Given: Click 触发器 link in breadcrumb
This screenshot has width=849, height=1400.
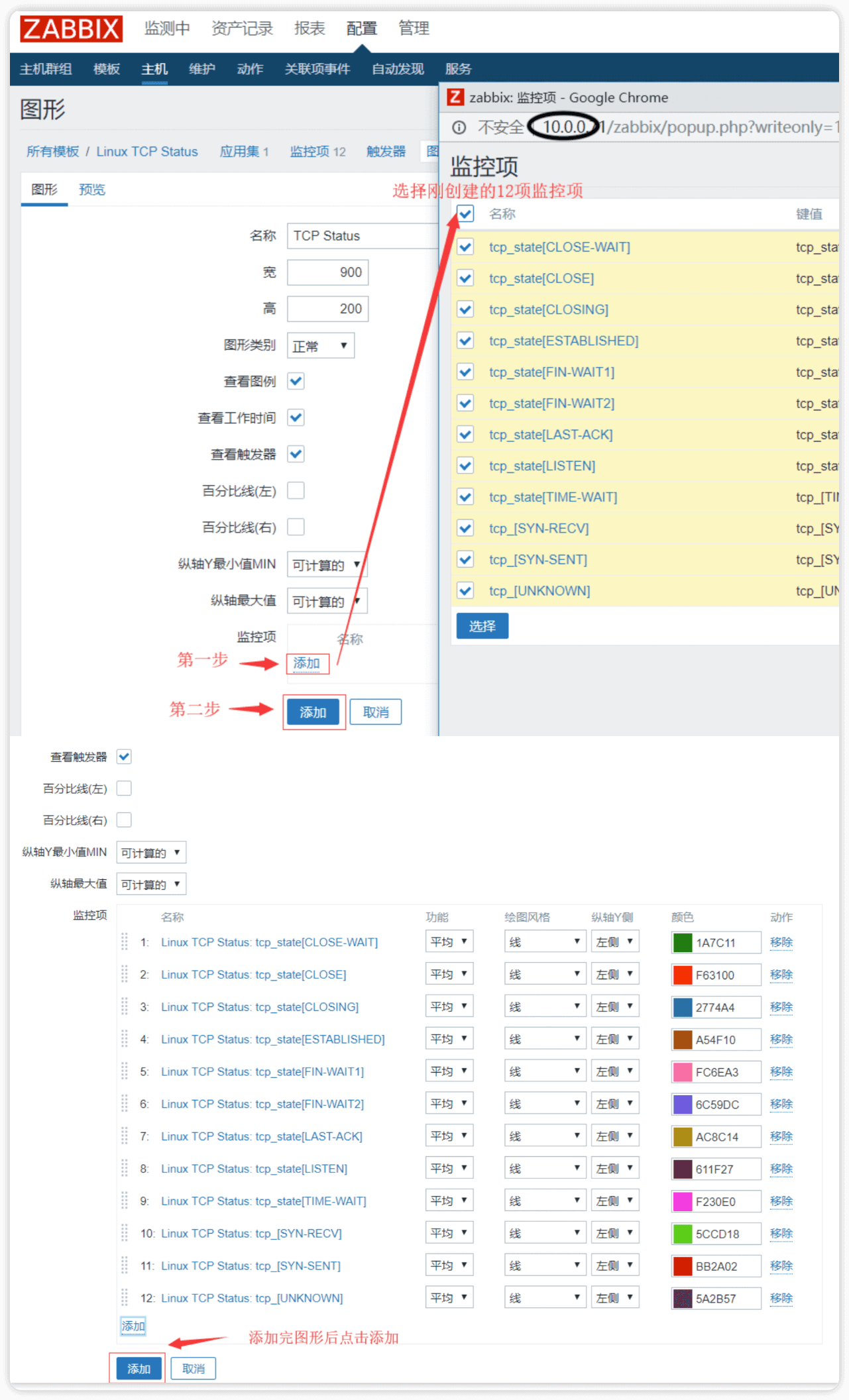Looking at the screenshot, I should tap(386, 152).
